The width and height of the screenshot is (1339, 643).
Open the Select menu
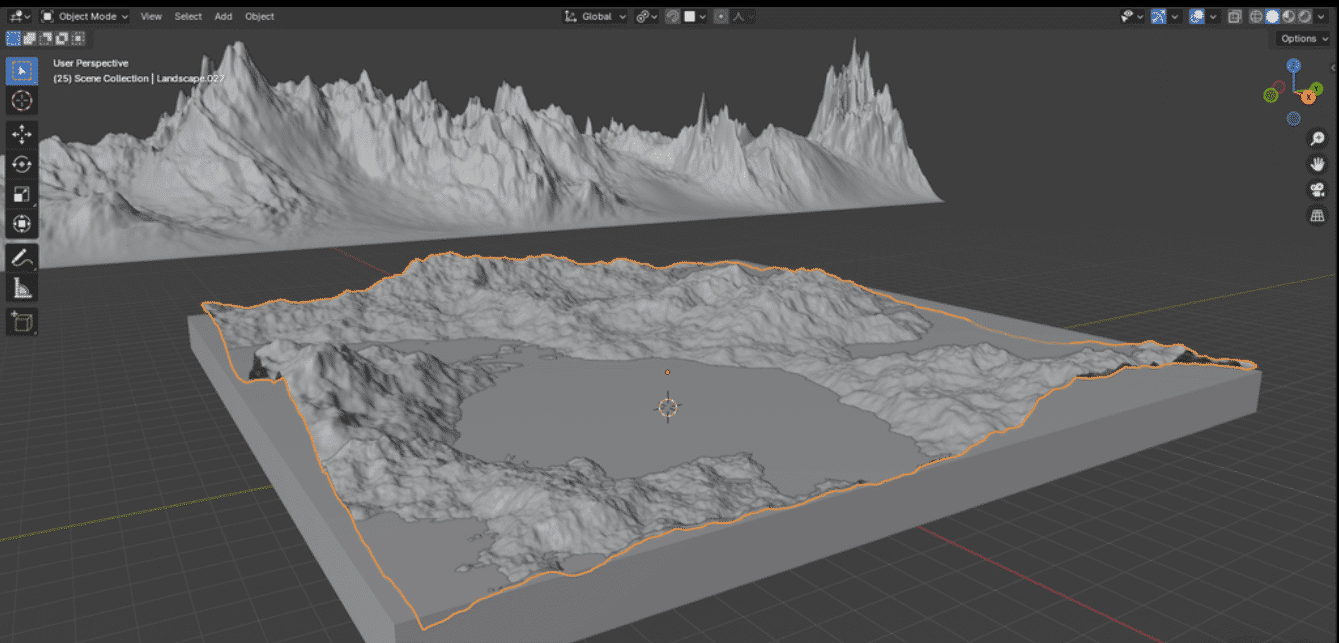(x=188, y=17)
